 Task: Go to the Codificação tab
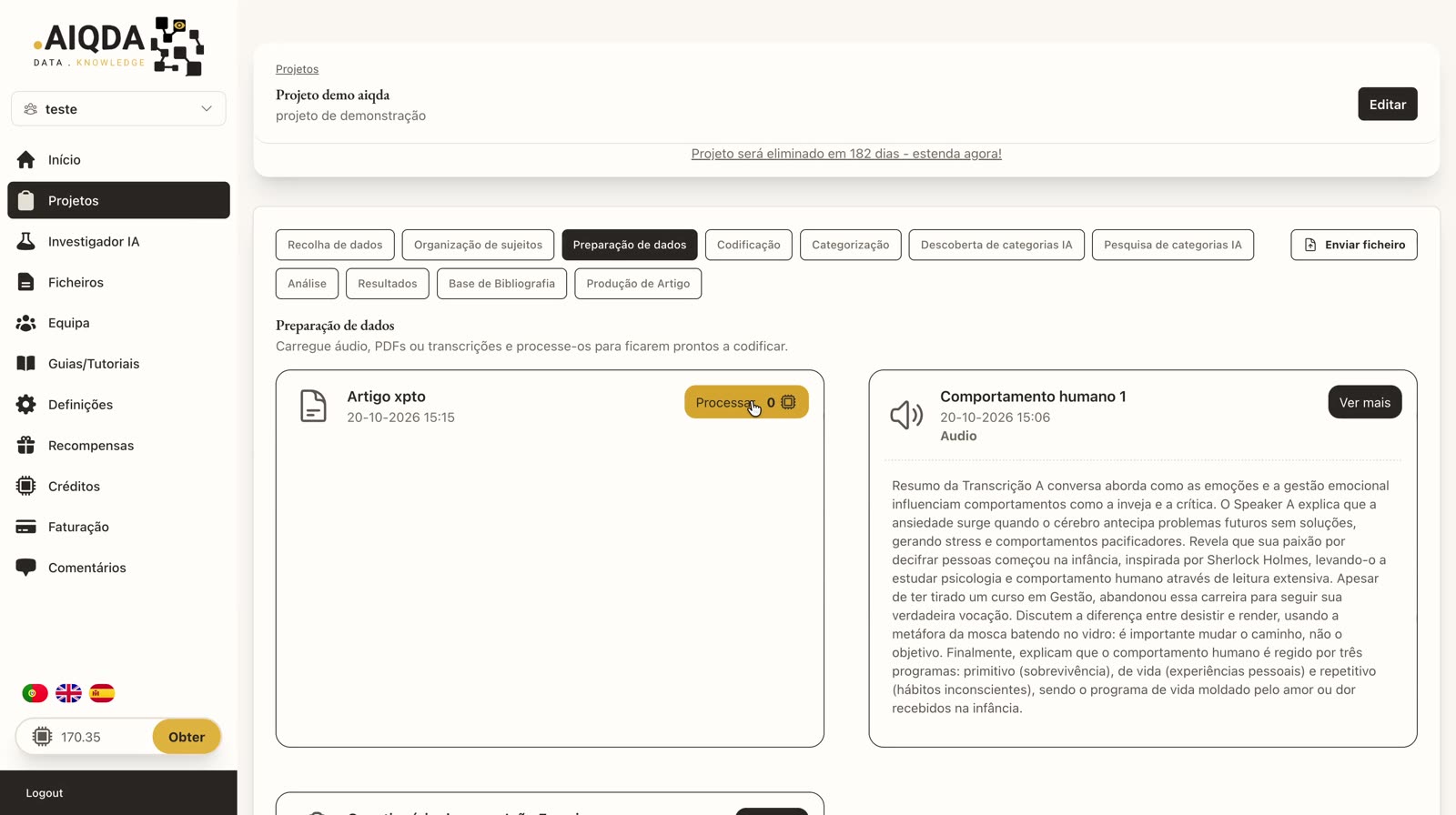pyautogui.click(x=749, y=245)
